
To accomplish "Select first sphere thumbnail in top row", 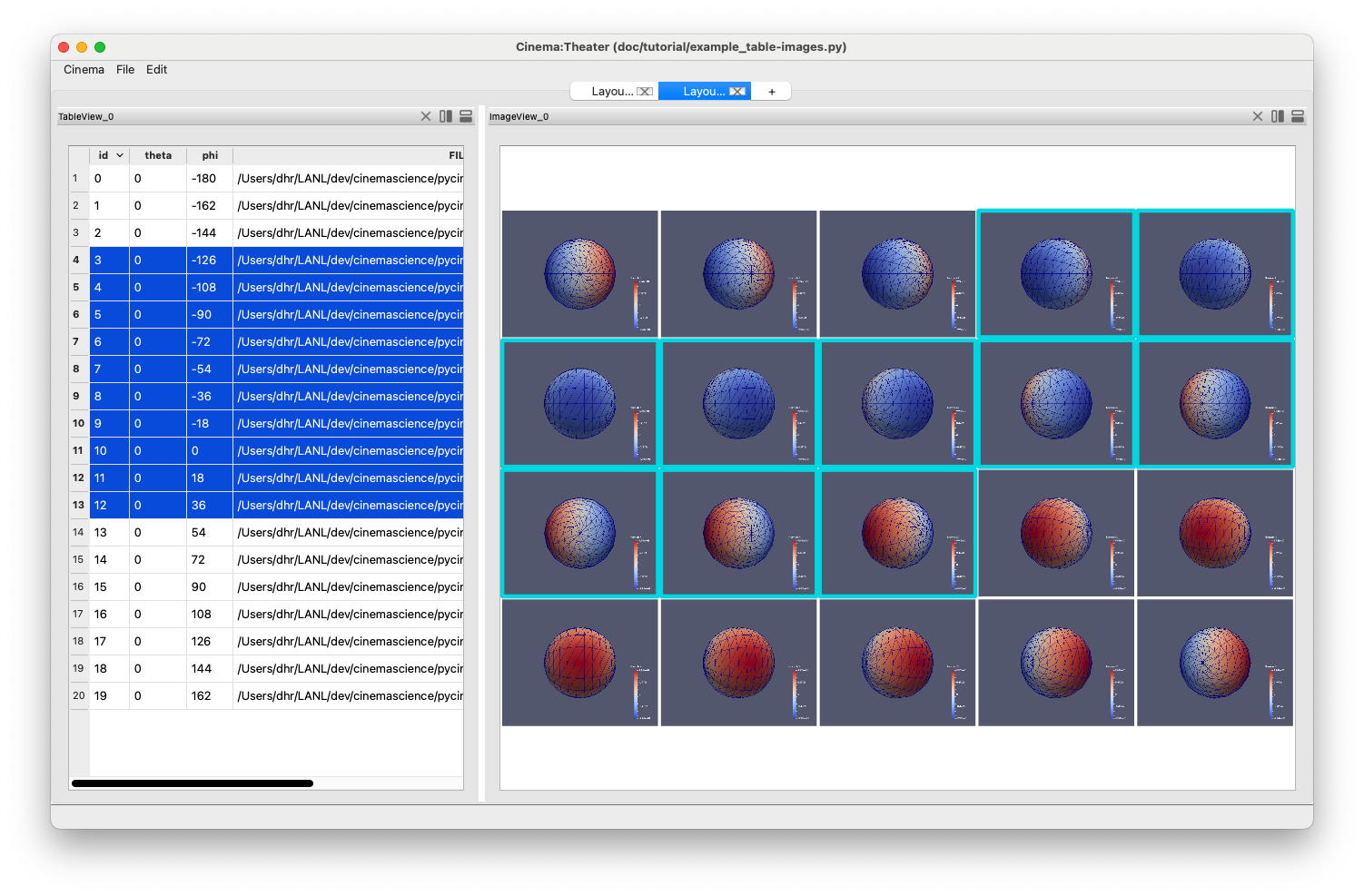I will 580,274.
